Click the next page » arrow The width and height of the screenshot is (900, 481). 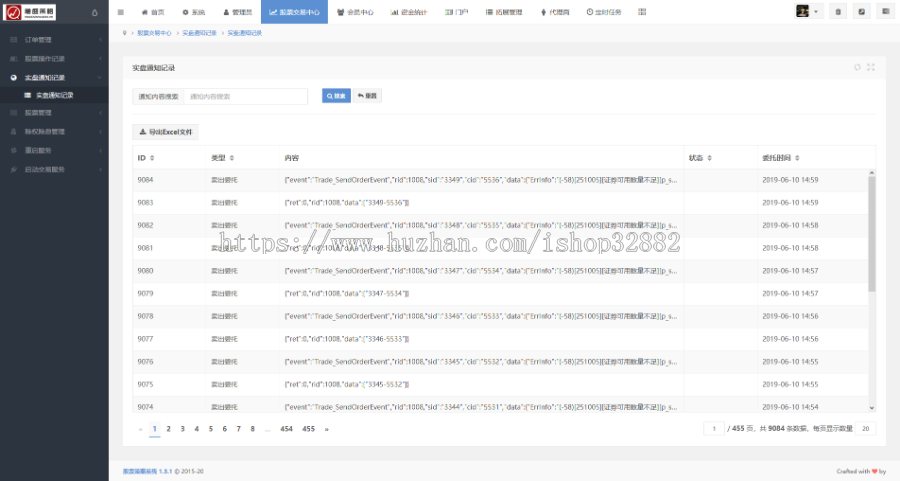point(327,429)
